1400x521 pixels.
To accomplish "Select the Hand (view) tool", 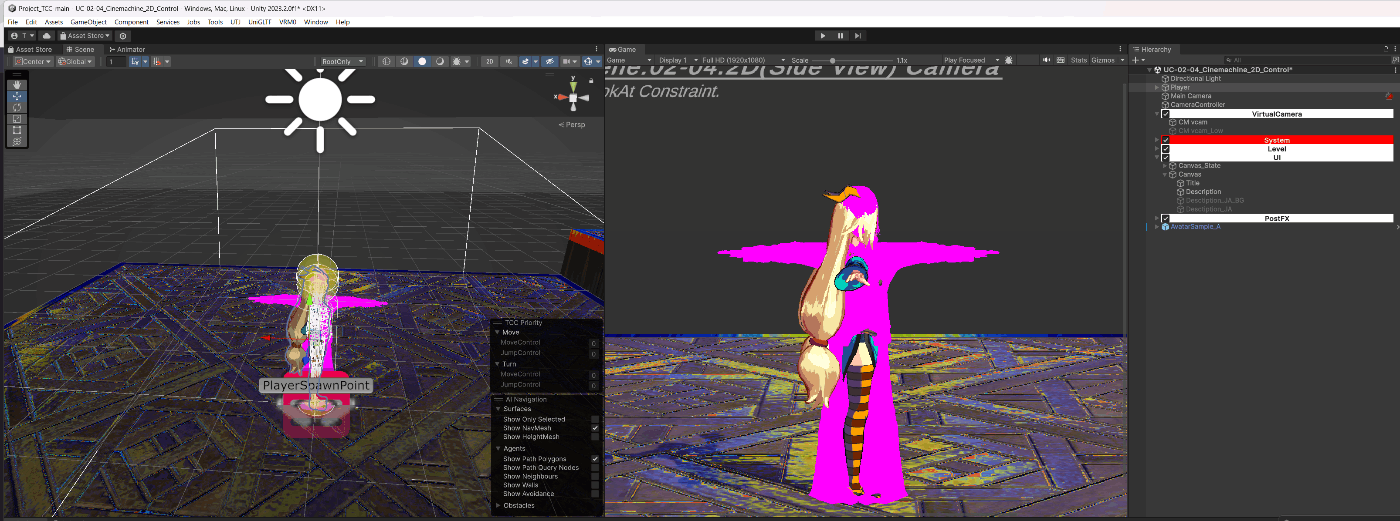I will point(15,84).
